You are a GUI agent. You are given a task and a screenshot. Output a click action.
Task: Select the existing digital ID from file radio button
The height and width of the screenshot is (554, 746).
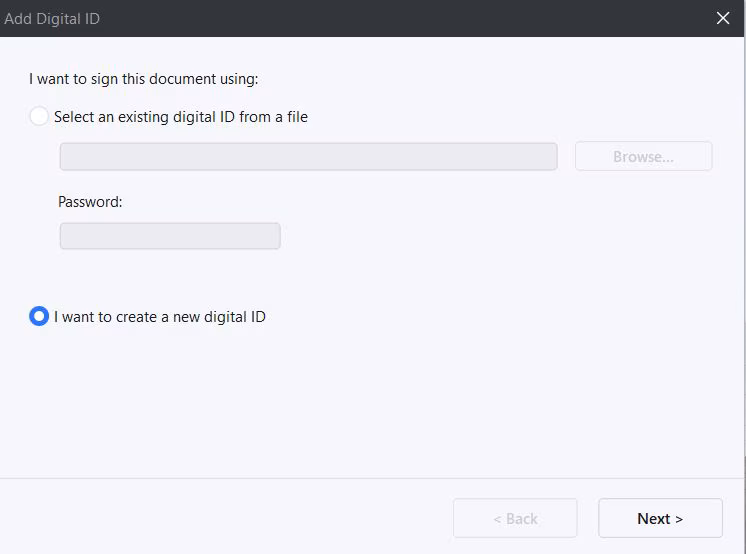tap(39, 117)
